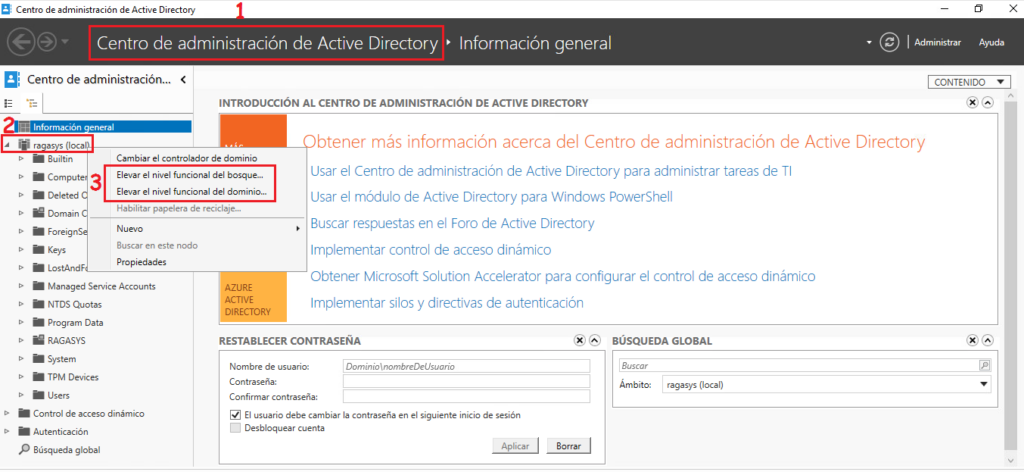The width and height of the screenshot is (1024, 472).
Task: Switch to list view tab icon
Action: point(10,103)
